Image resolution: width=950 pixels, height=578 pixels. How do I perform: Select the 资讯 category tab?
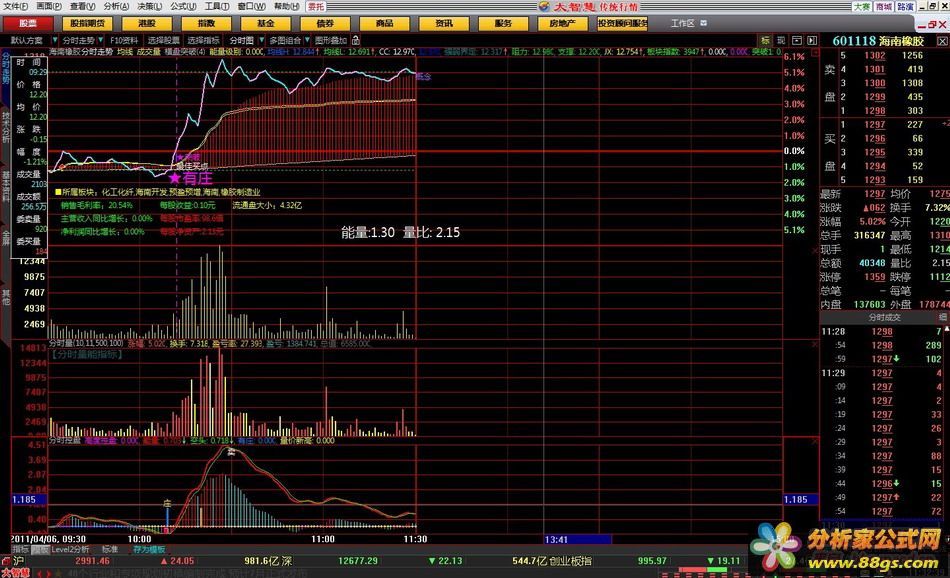click(443, 24)
